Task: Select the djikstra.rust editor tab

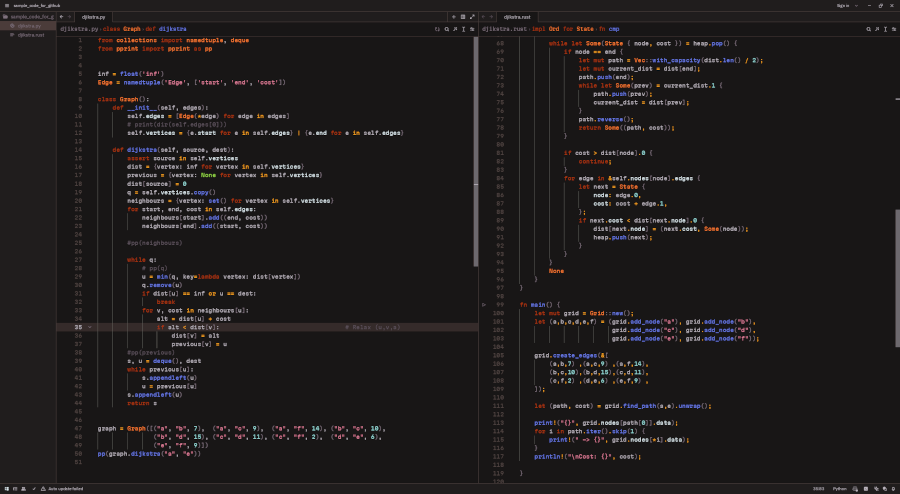Action: (x=517, y=17)
